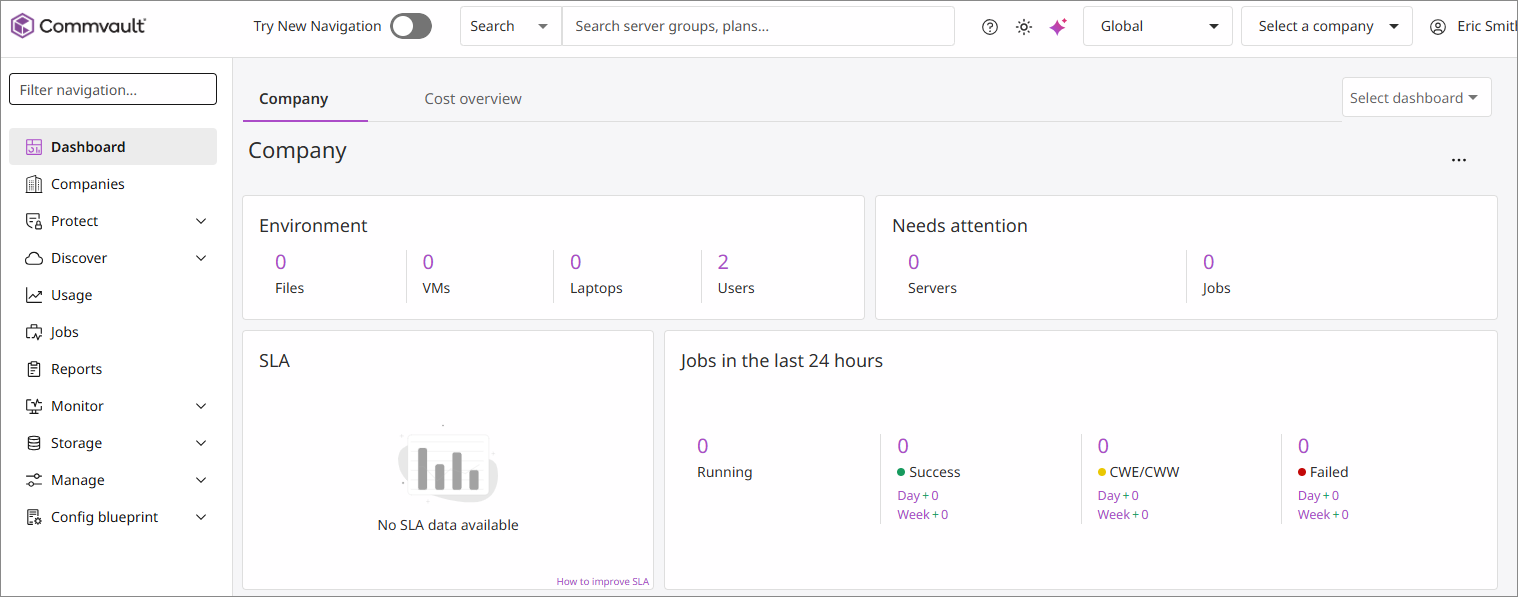
Task: Open Jobs from the sidebar
Action: (64, 332)
